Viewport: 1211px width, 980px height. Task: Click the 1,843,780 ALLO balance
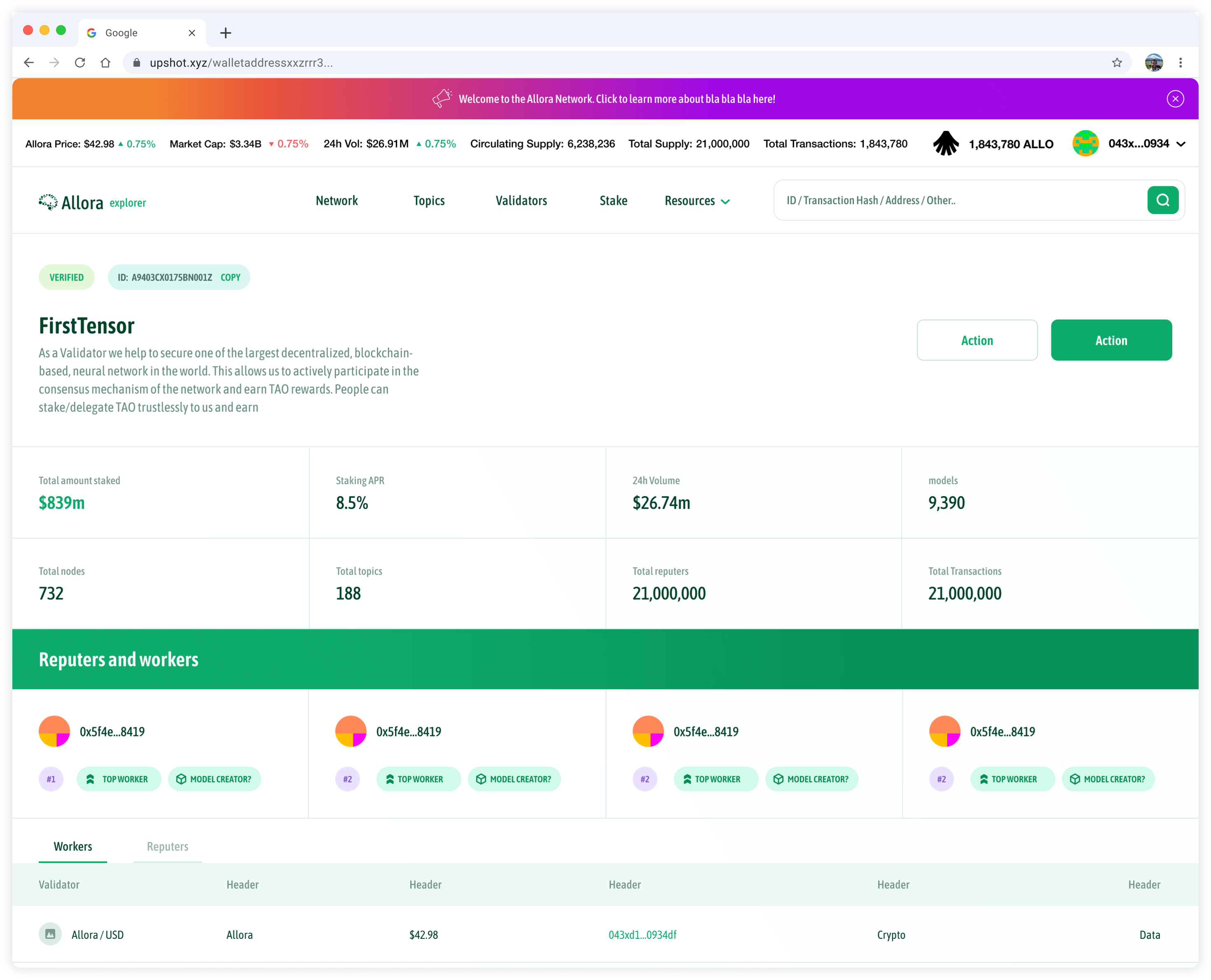coord(1010,144)
